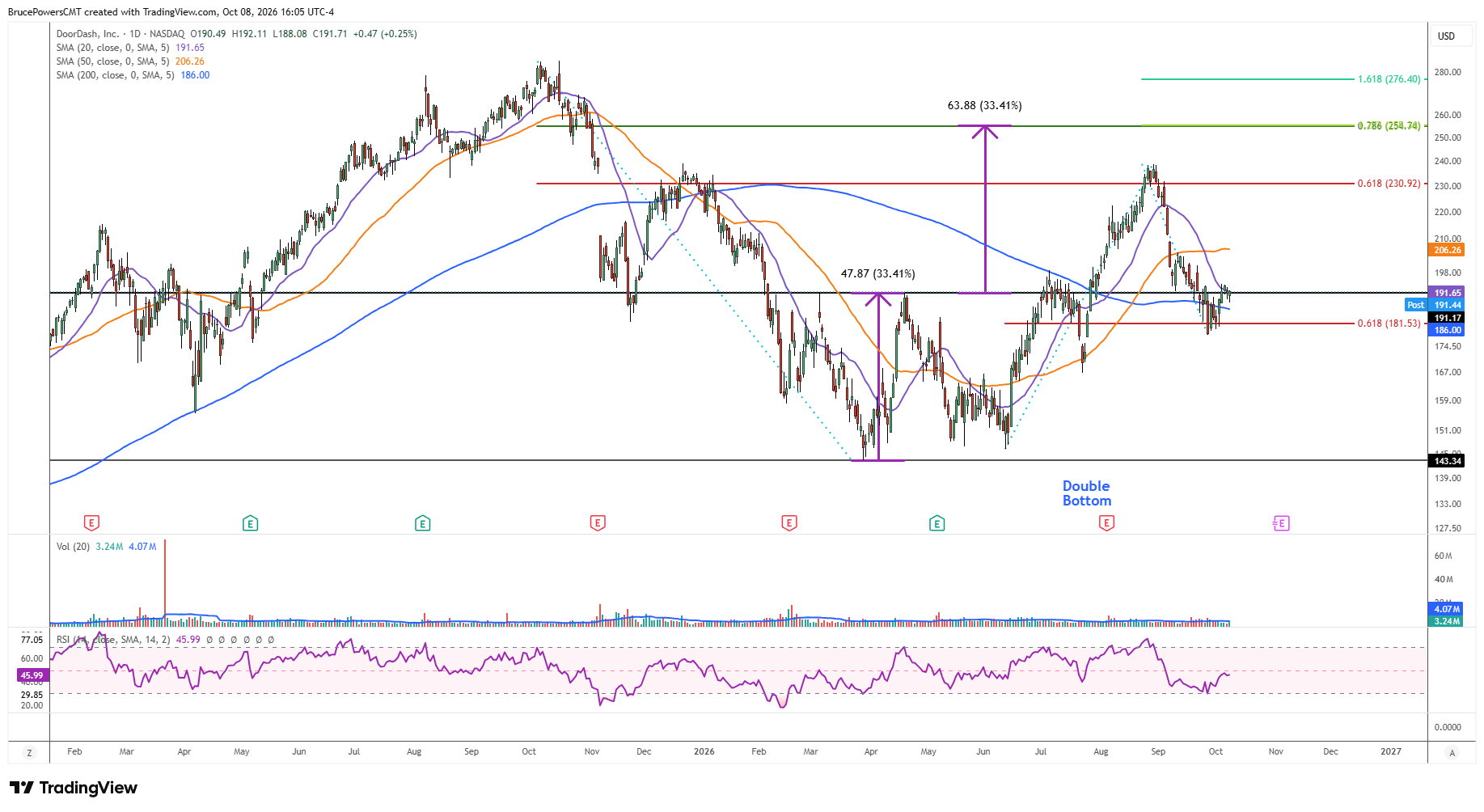Click the 45.99 RSI axis label
1484x812 pixels.
point(32,675)
